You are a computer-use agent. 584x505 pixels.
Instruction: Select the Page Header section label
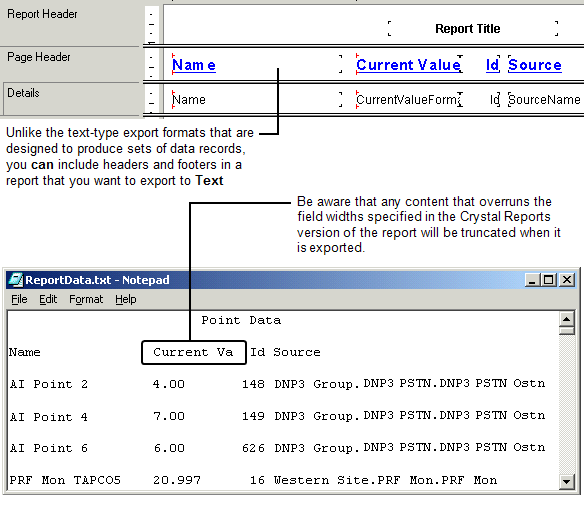click(x=39, y=57)
